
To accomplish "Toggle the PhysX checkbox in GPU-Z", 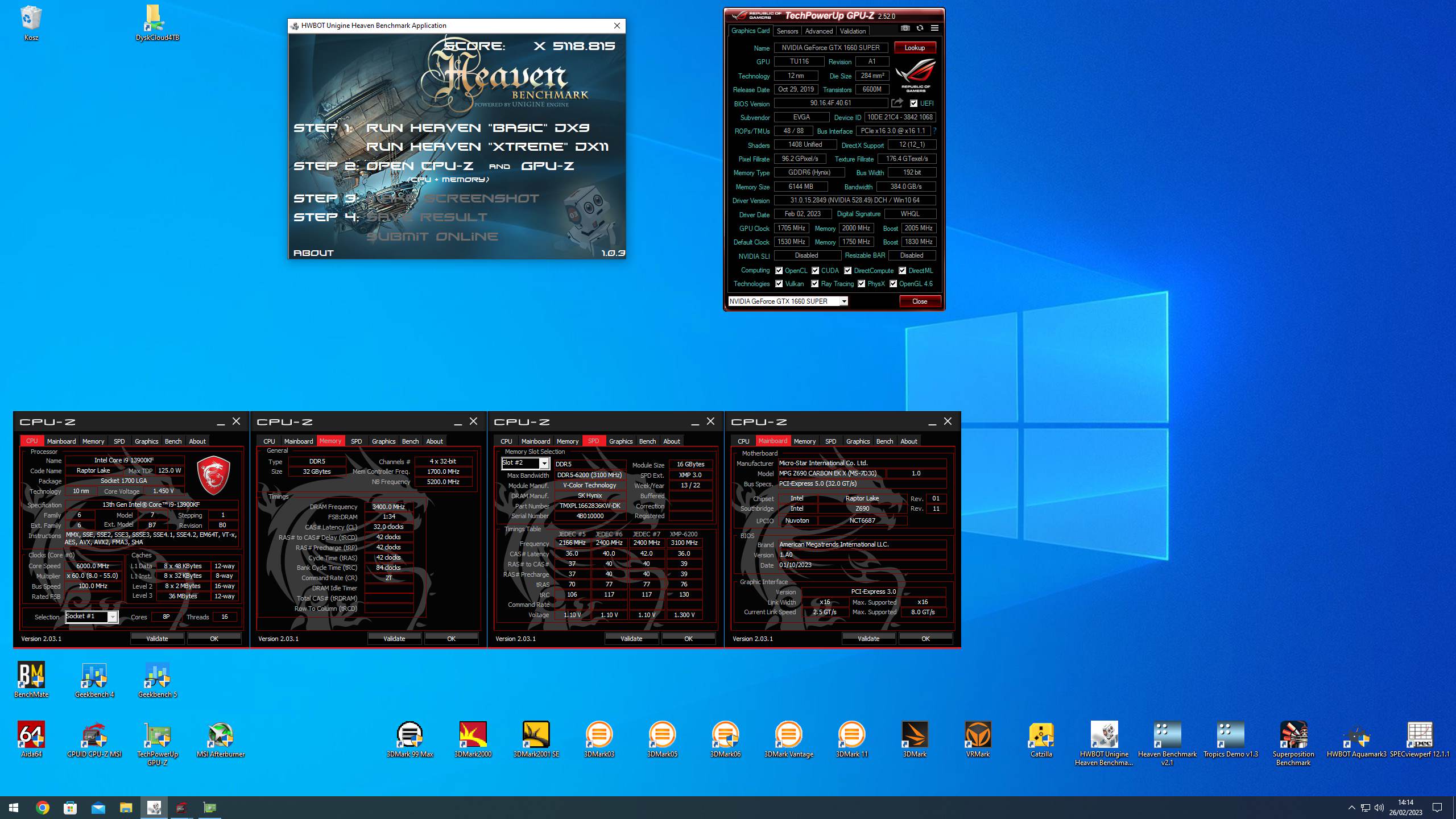I will (861, 284).
